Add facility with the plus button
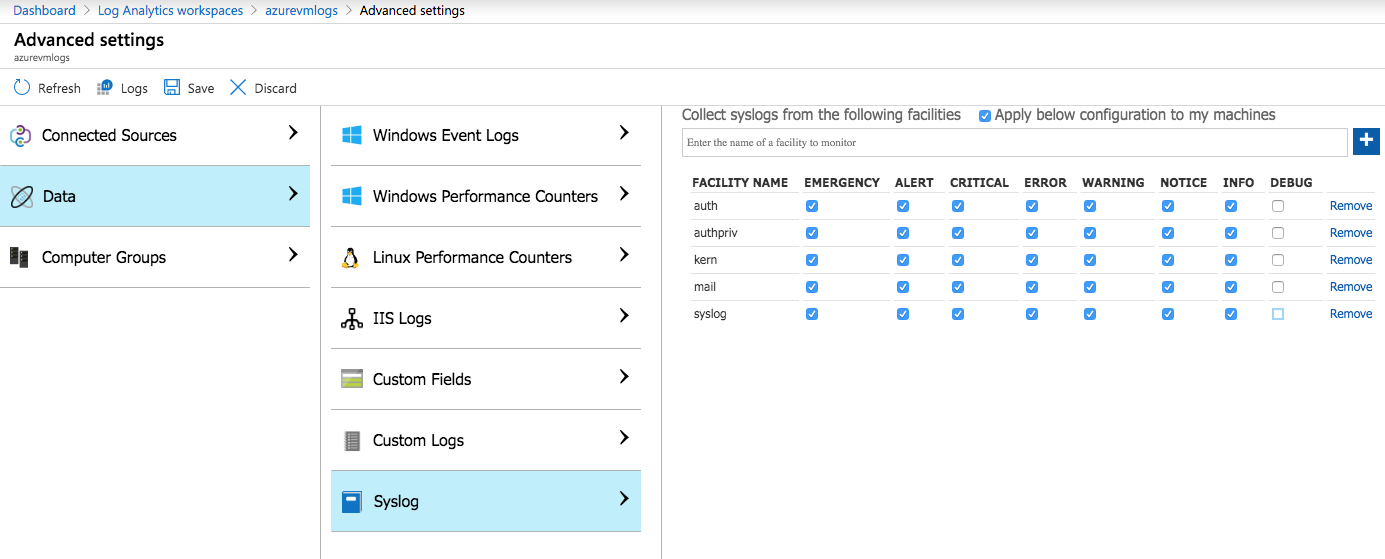Image resolution: width=1385 pixels, height=559 pixels. pyautogui.click(x=1366, y=142)
